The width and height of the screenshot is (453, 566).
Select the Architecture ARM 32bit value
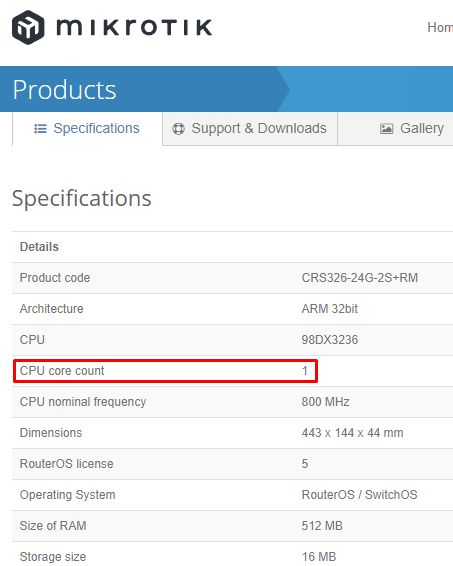330,309
